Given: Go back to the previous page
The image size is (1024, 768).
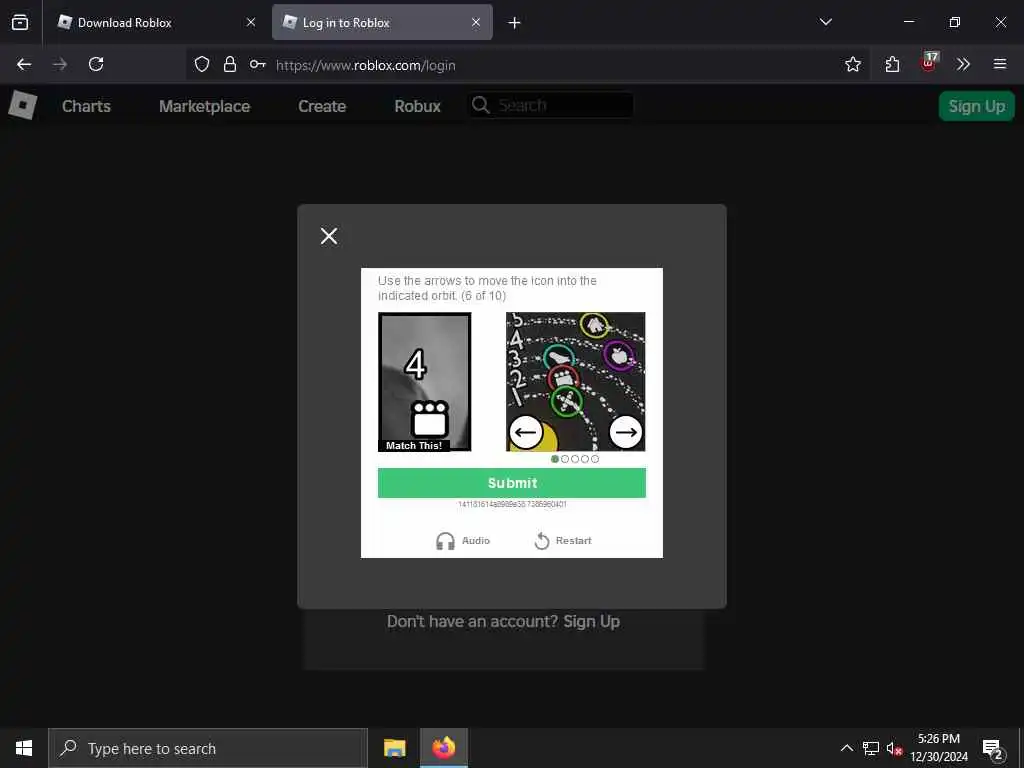Looking at the screenshot, I should pos(24,64).
